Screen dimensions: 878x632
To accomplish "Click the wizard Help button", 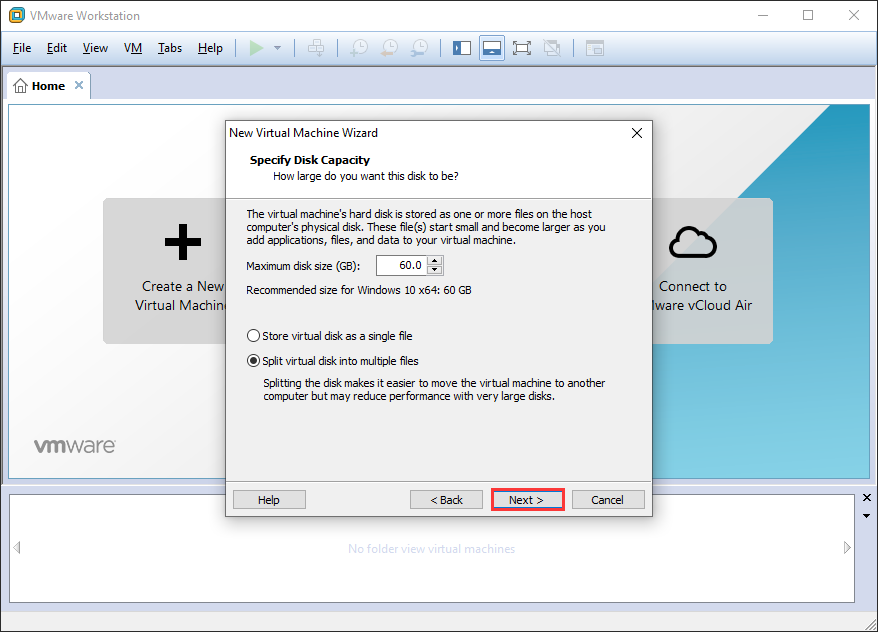I will pos(269,500).
